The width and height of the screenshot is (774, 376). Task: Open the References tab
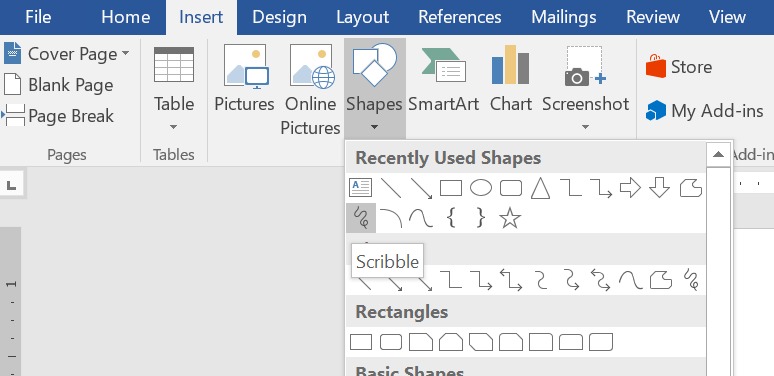click(460, 17)
